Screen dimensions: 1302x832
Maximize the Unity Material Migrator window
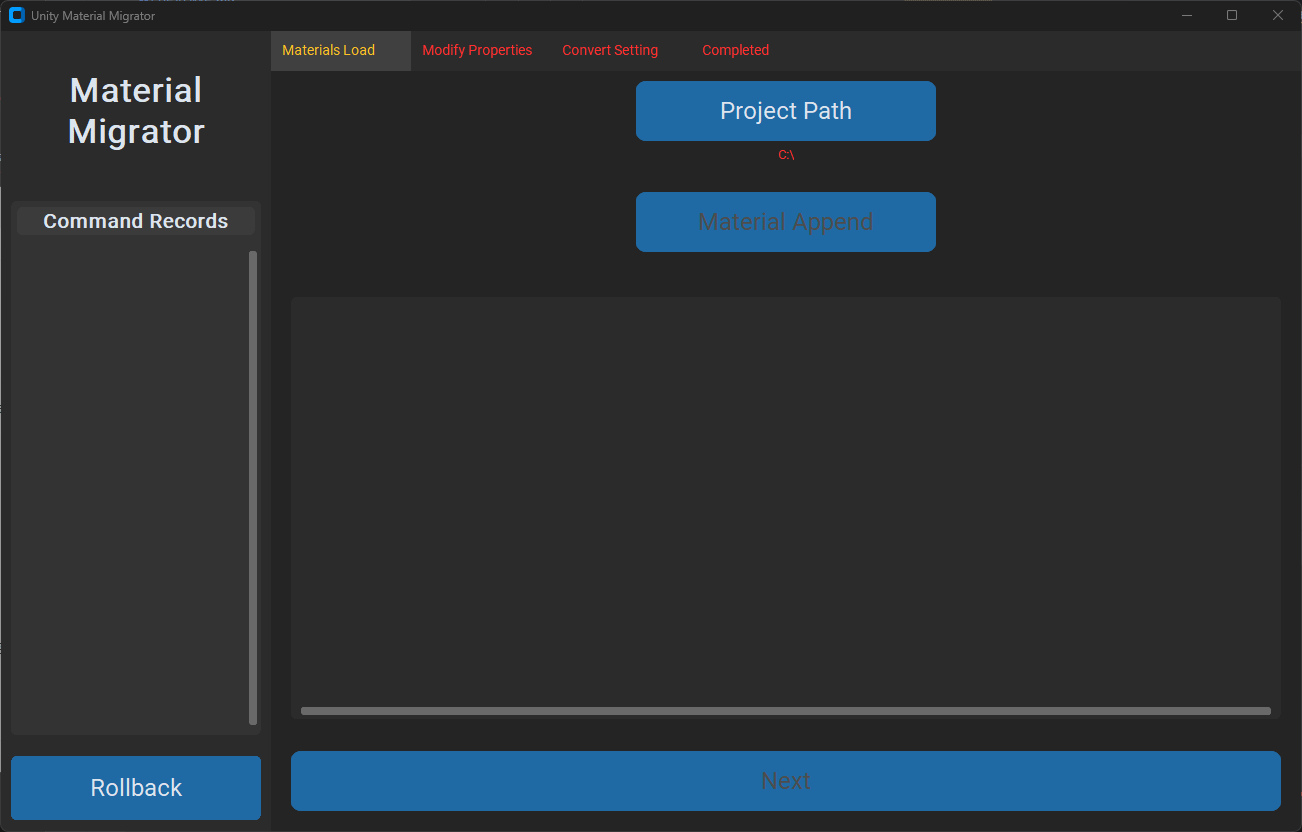coord(1232,15)
